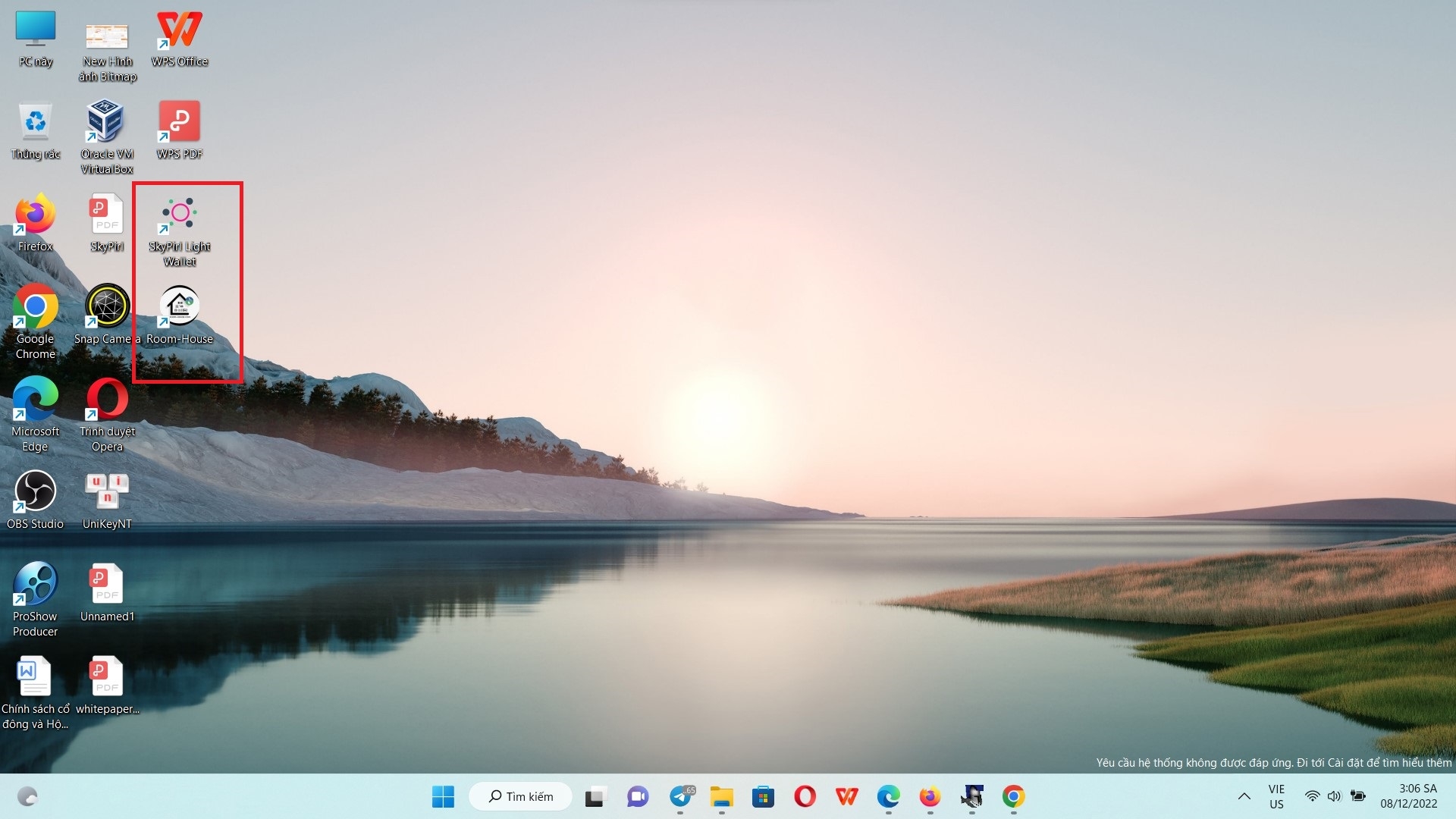Open the Windows Start menu
This screenshot has height=819, width=1456.
pyautogui.click(x=443, y=796)
